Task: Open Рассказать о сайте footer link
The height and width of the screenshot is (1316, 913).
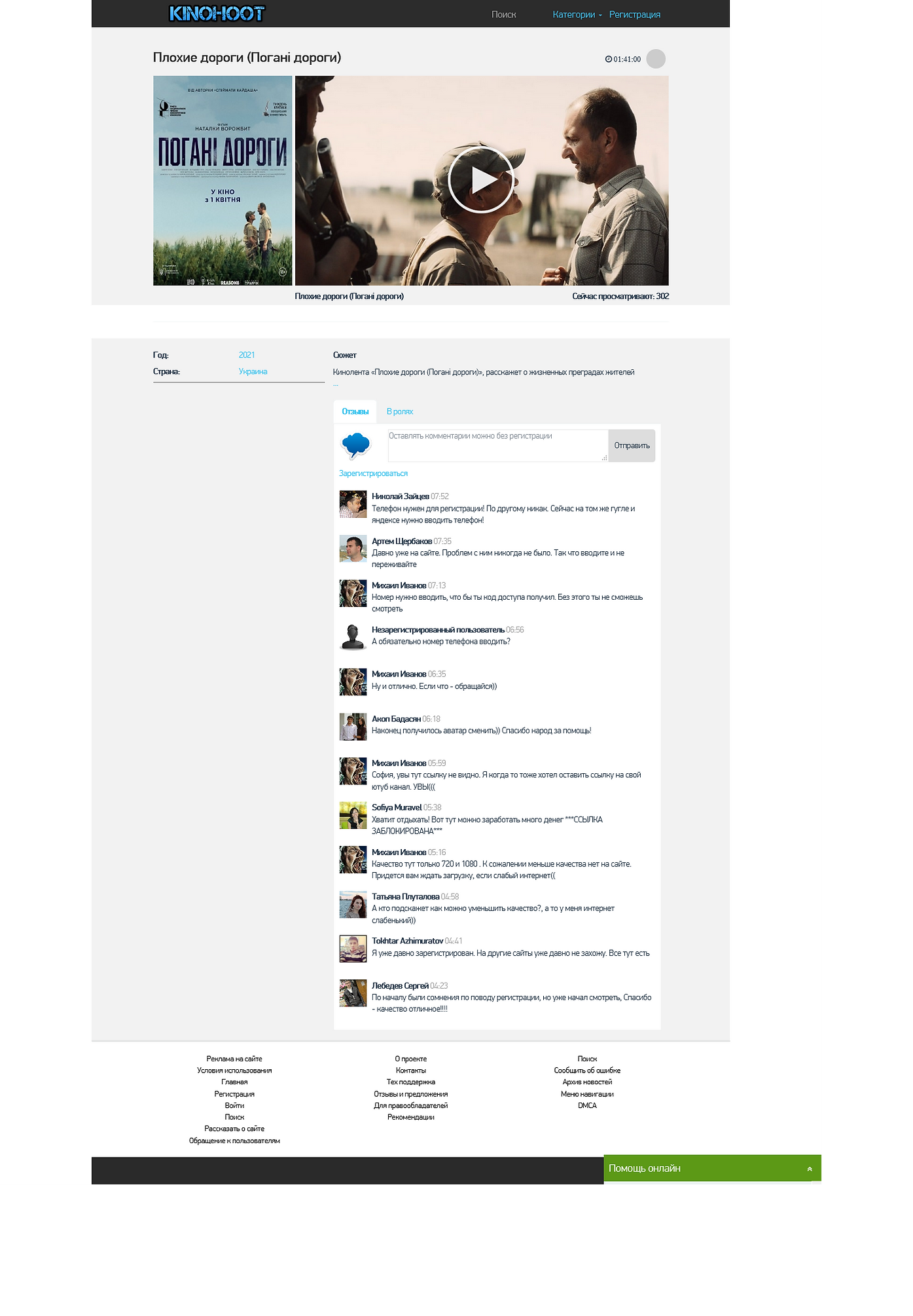Action: click(234, 1129)
